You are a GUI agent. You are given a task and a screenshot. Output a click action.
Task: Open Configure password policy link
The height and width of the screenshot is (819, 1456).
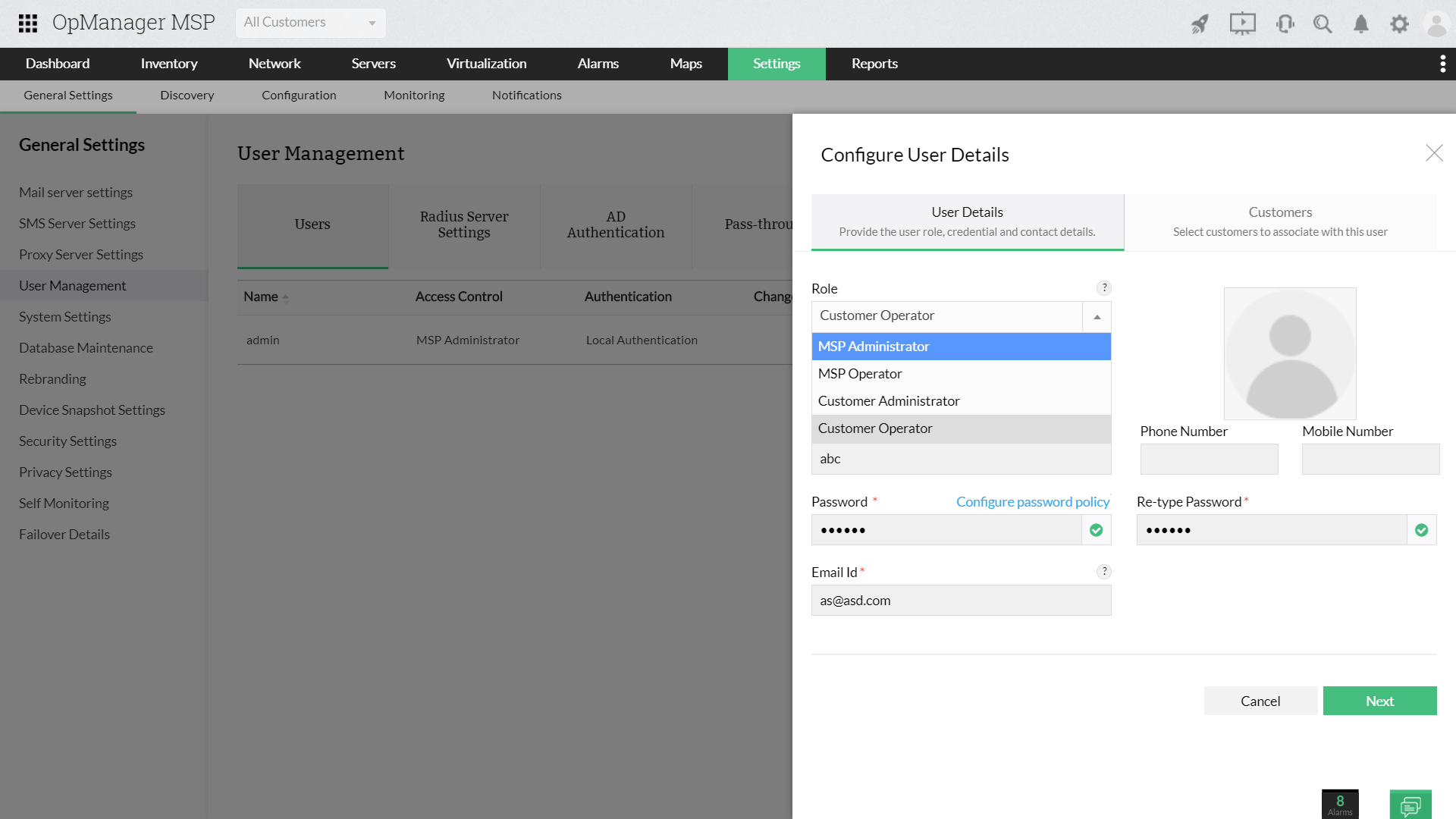coord(1032,501)
